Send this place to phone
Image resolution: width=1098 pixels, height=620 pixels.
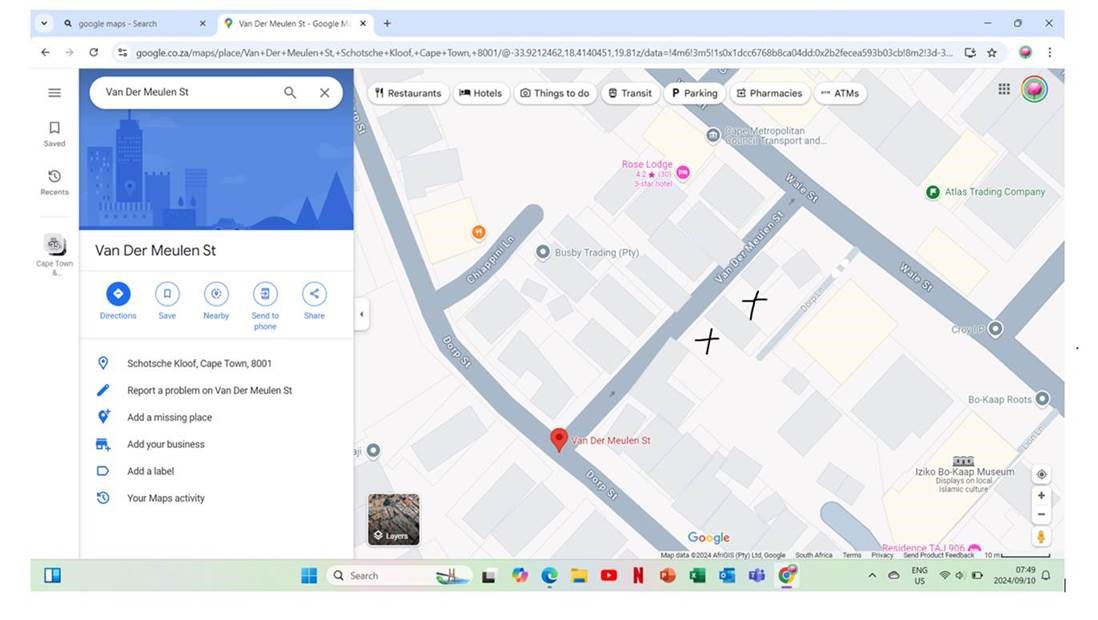point(265,305)
